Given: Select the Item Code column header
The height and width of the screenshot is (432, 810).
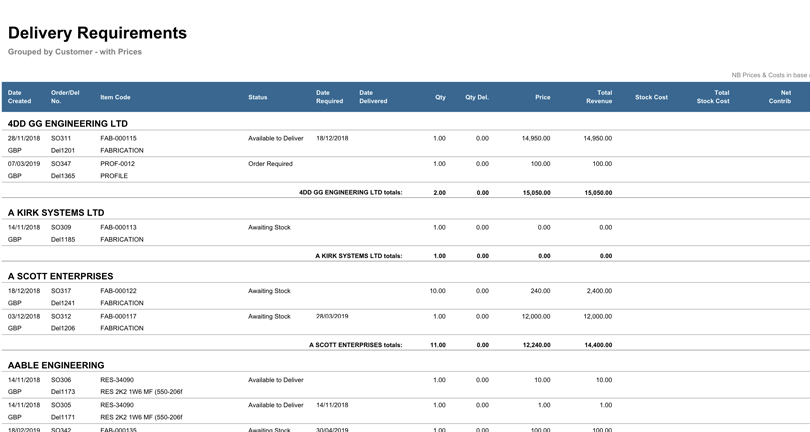Looking at the screenshot, I should (115, 97).
